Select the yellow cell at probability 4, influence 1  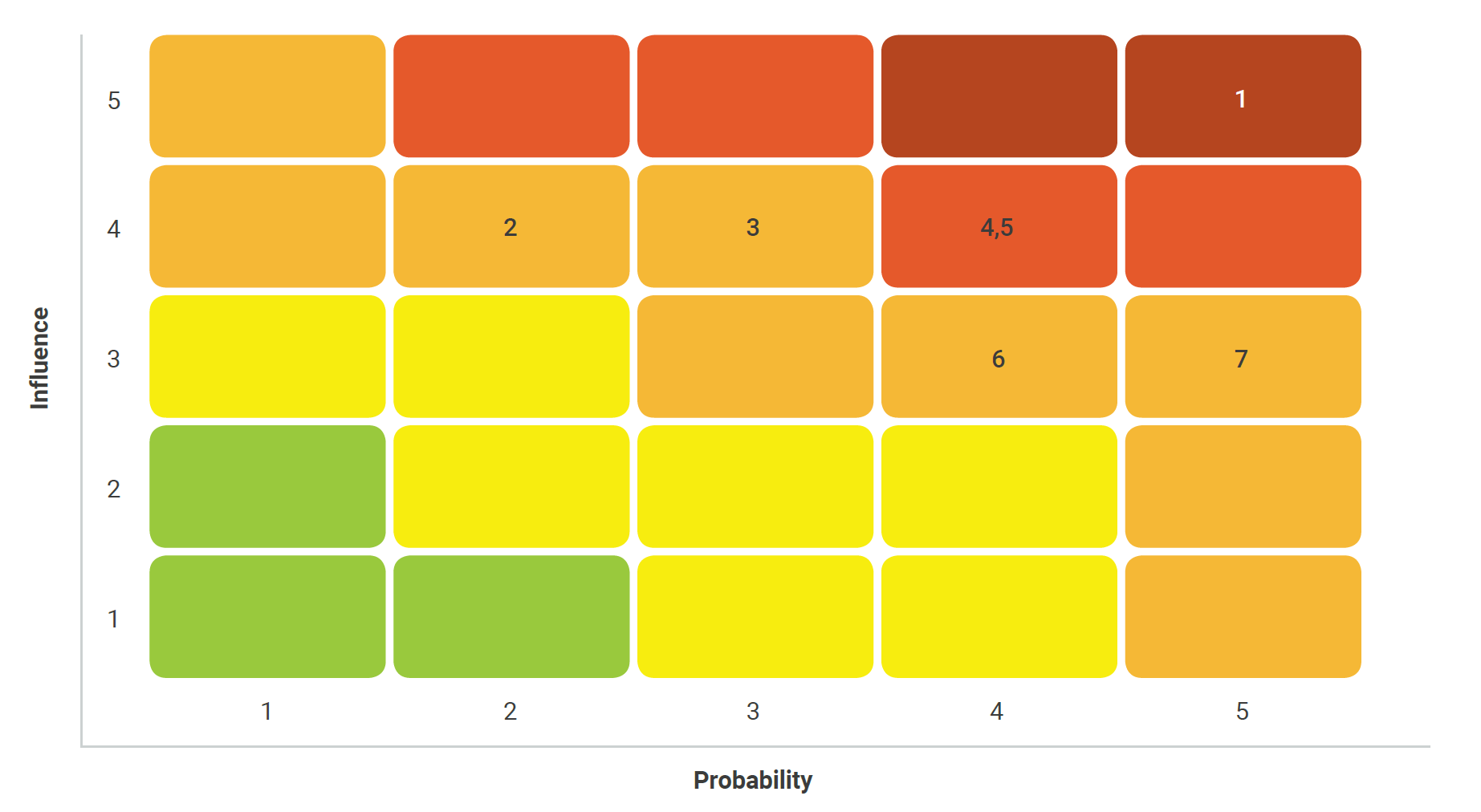point(999,616)
